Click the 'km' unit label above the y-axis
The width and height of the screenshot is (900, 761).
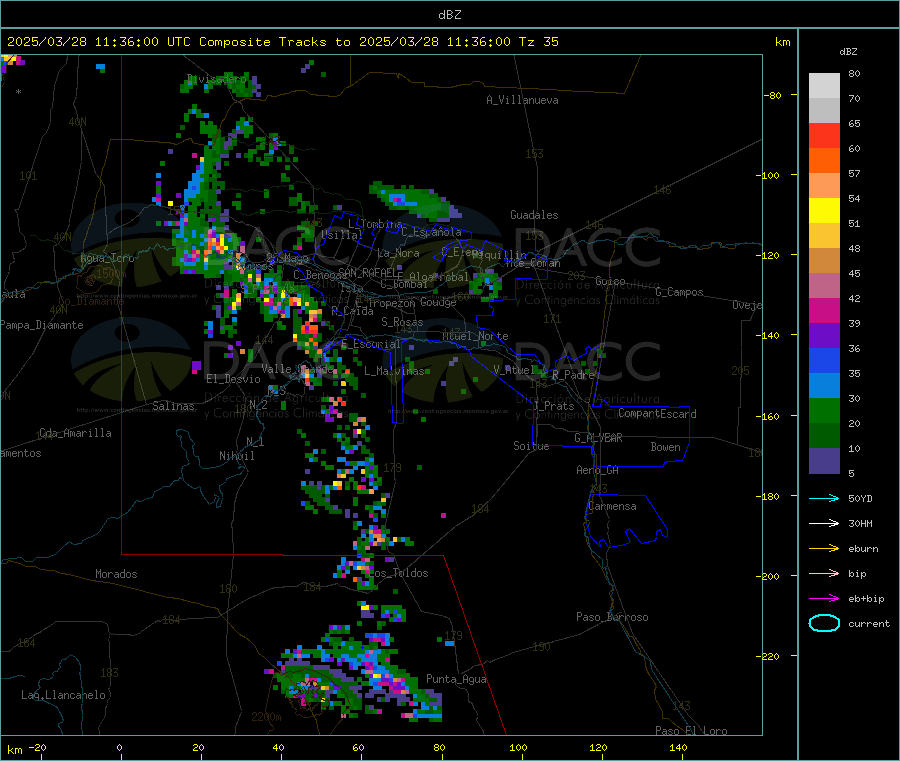pos(782,42)
